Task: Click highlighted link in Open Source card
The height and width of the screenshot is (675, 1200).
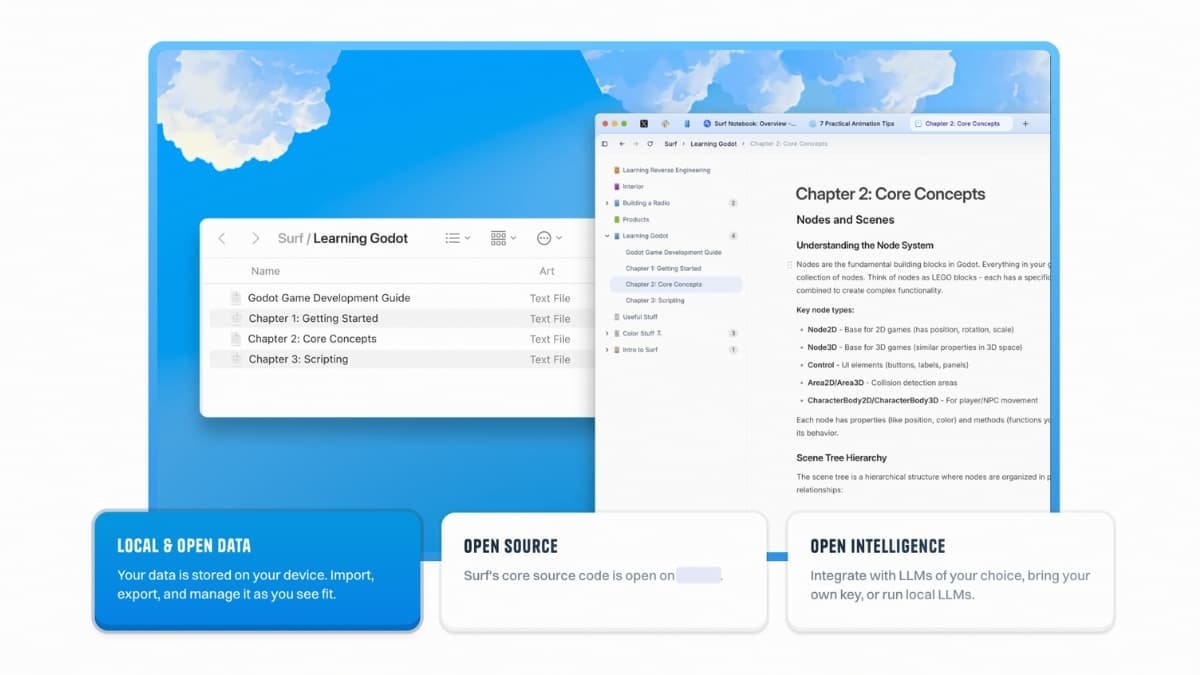Action: [x=698, y=575]
